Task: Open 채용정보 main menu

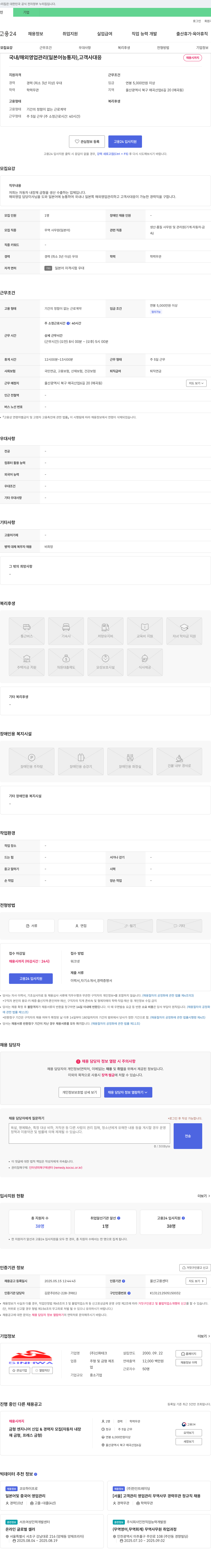Action: point(35,34)
